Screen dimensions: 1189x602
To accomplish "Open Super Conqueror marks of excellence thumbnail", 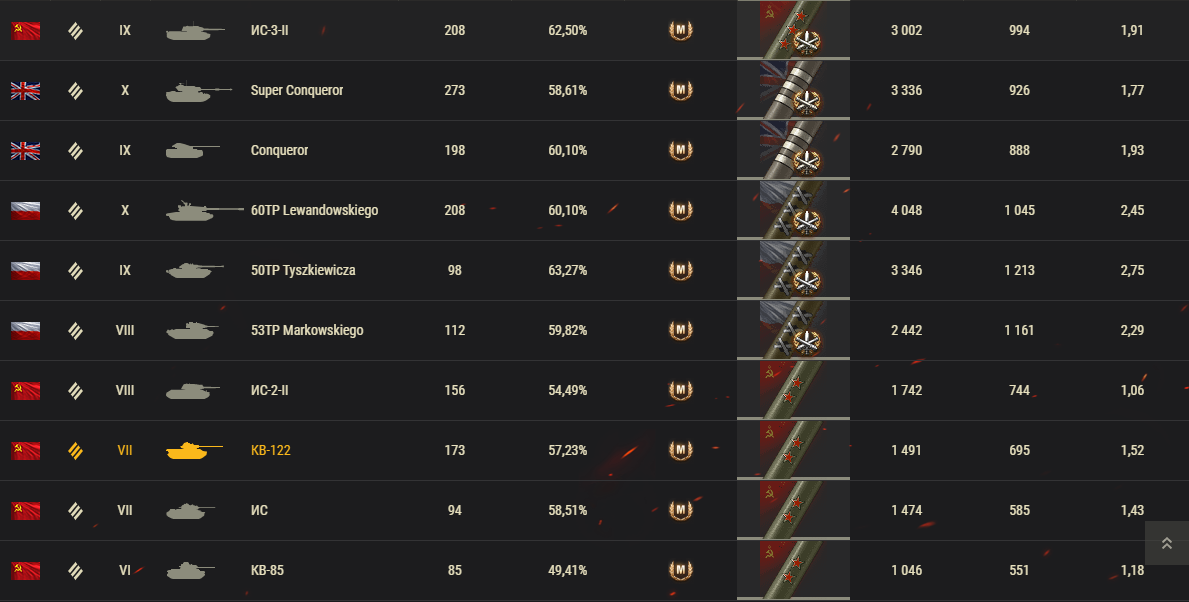I will tap(793, 90).
